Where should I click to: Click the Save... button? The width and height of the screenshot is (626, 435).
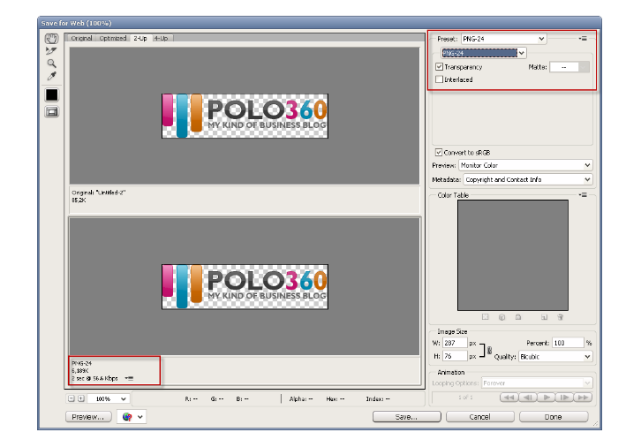(x=406, y=417)
